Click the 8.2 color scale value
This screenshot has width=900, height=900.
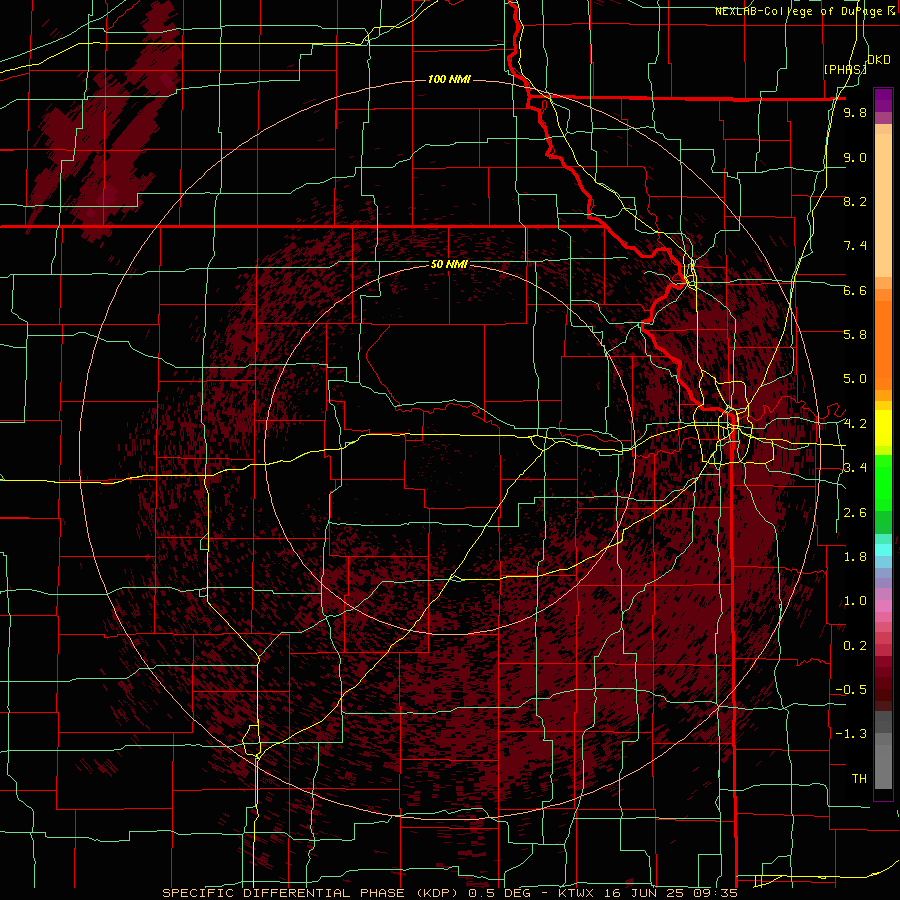pos(855,201)
